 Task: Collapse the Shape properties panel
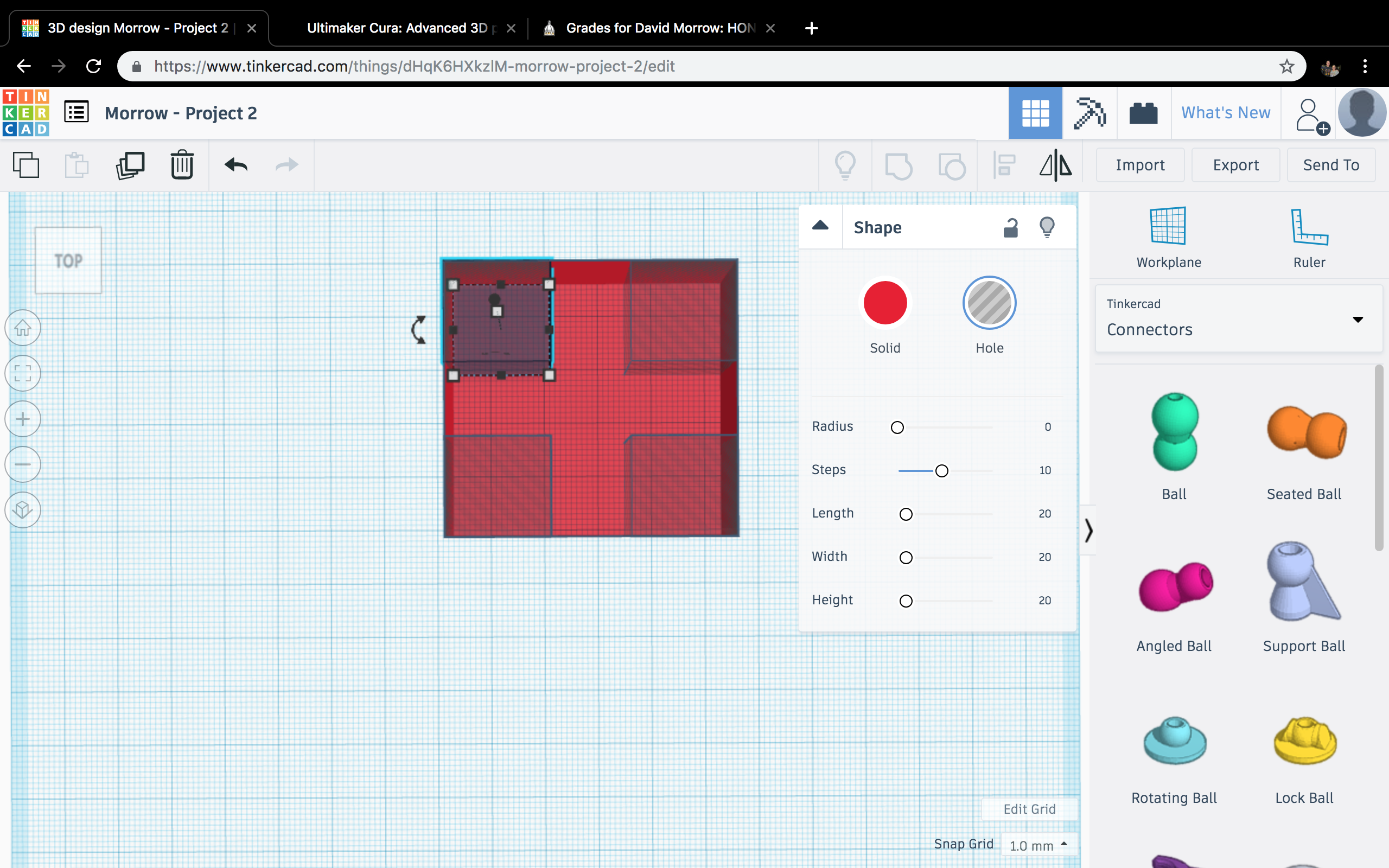(820, 225)
